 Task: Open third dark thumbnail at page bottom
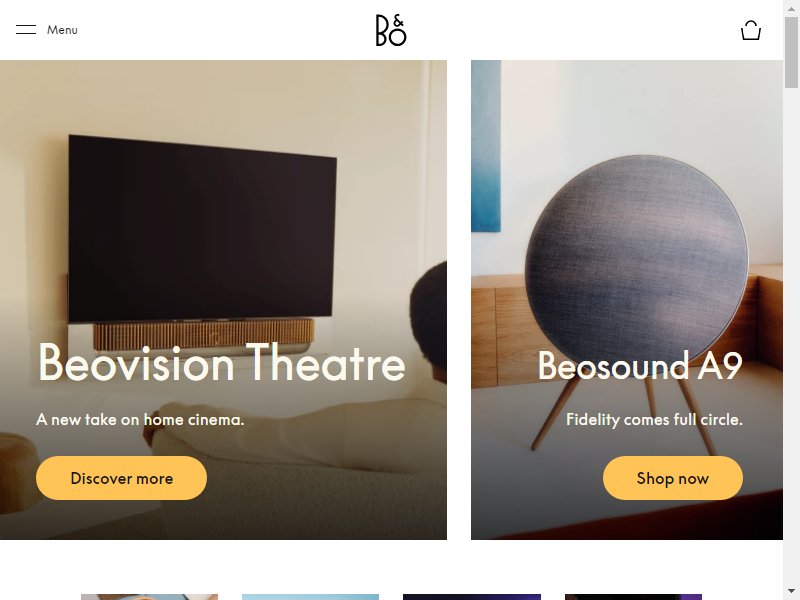click(472, 597)
